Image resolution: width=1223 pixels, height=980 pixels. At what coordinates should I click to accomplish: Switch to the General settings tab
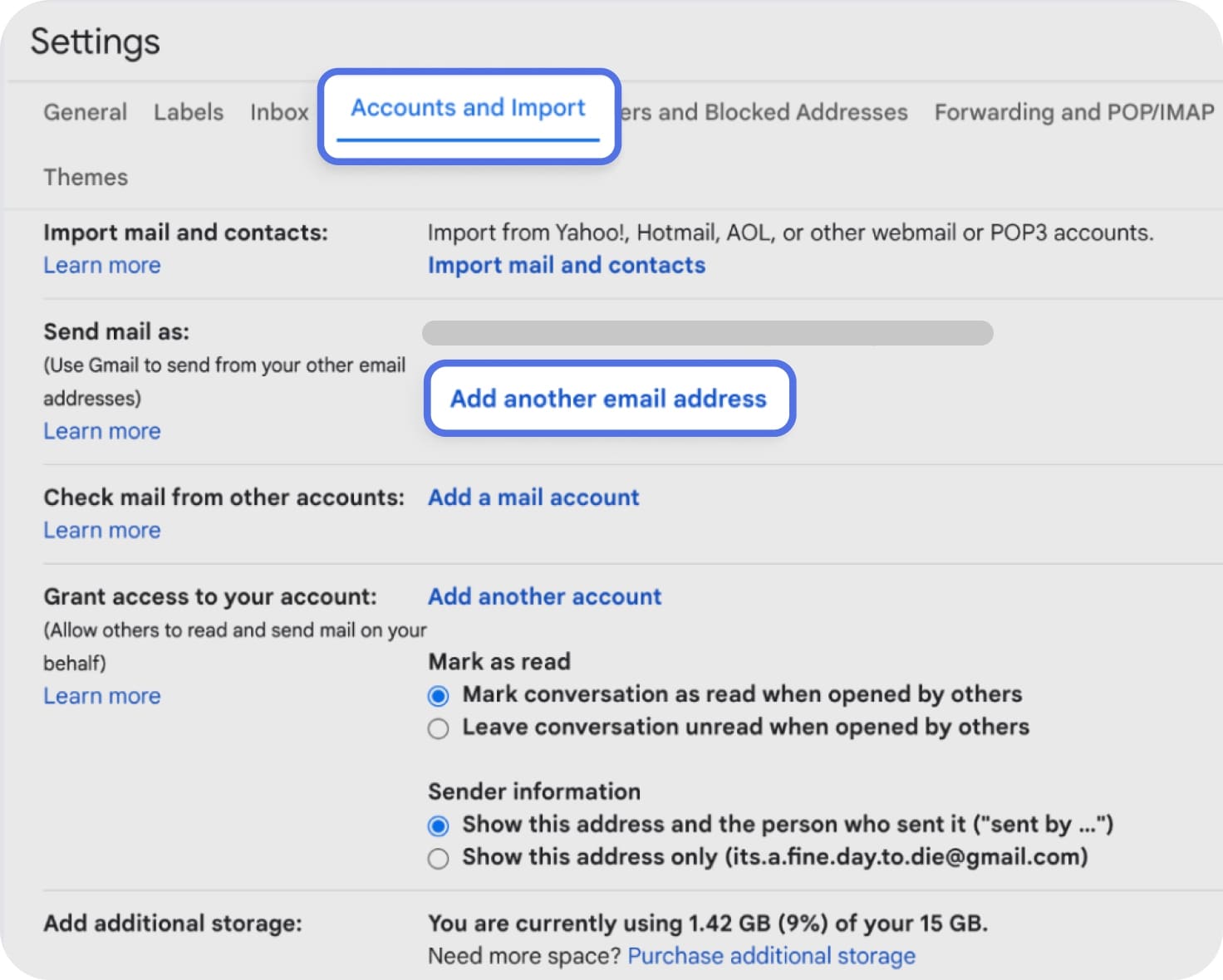point(84,112)
